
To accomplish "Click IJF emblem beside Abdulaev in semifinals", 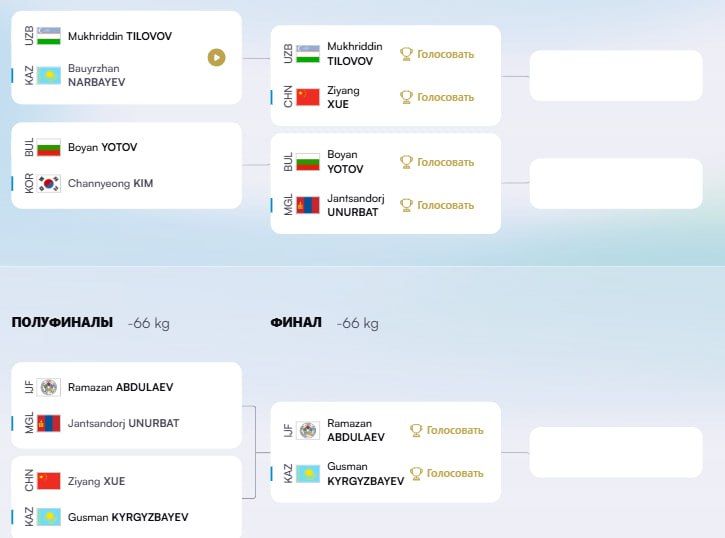I will coord(49,387).
